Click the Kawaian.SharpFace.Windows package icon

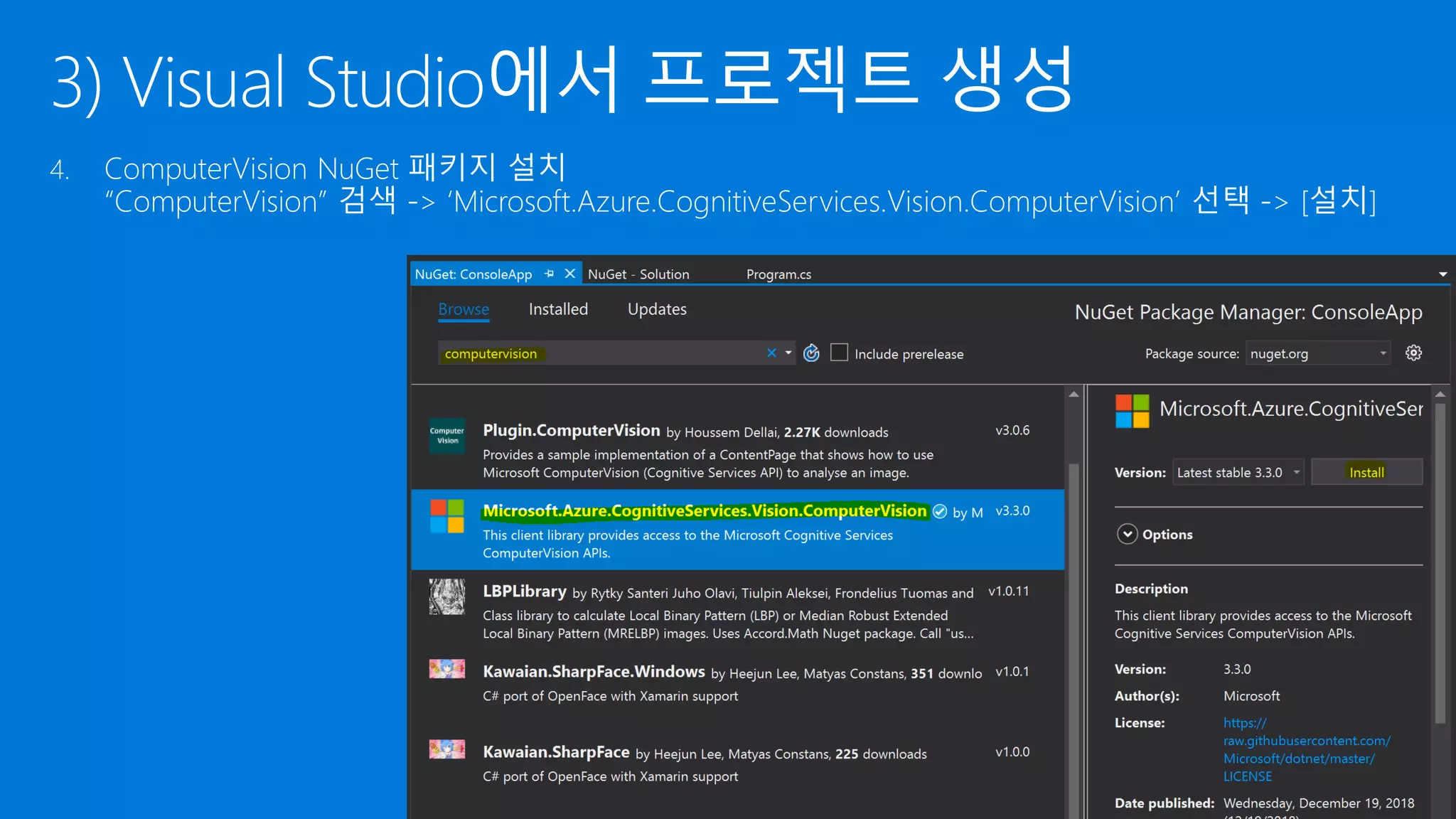tap(447, 669)
